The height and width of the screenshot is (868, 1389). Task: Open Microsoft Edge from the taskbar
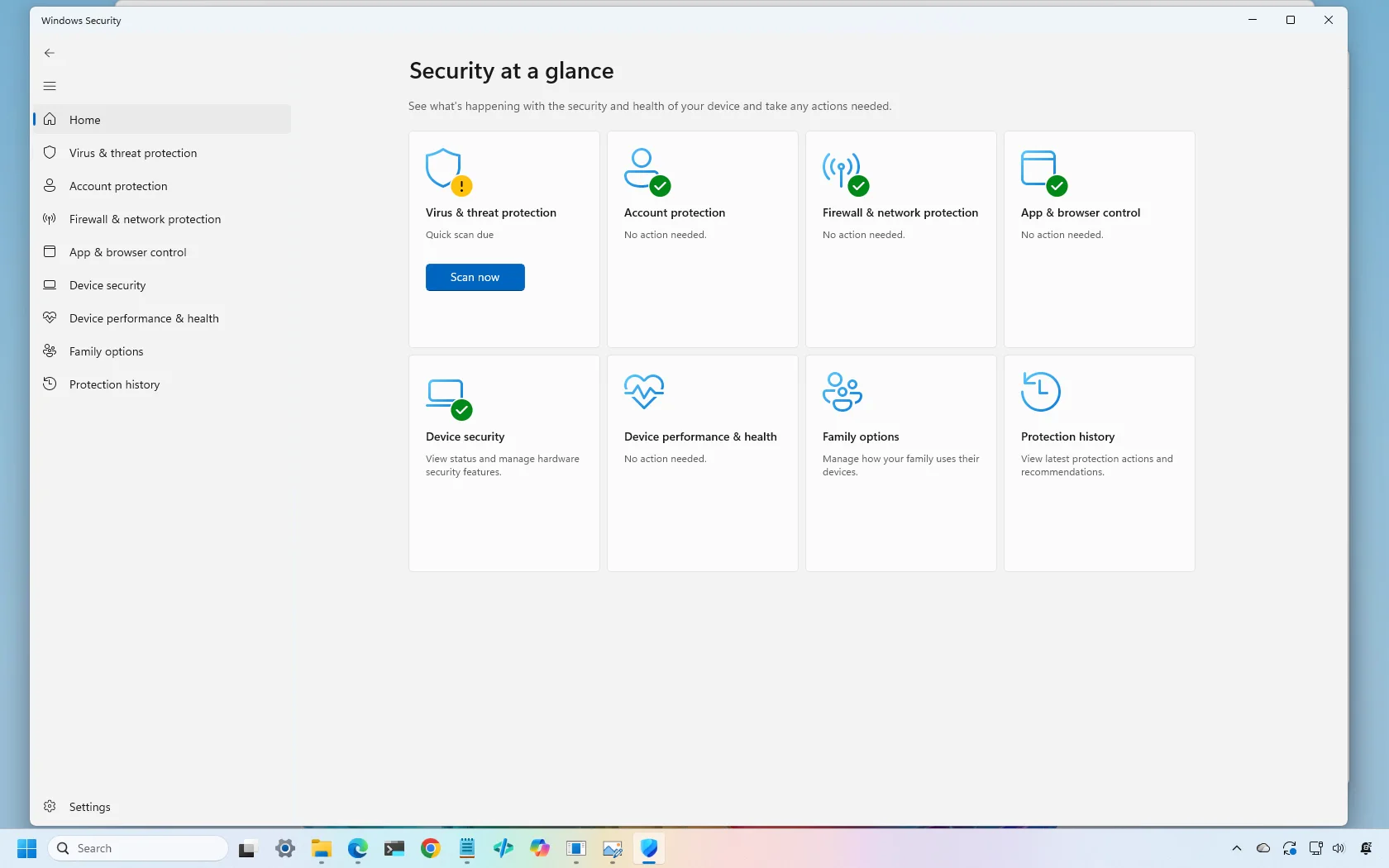point(358,848)
